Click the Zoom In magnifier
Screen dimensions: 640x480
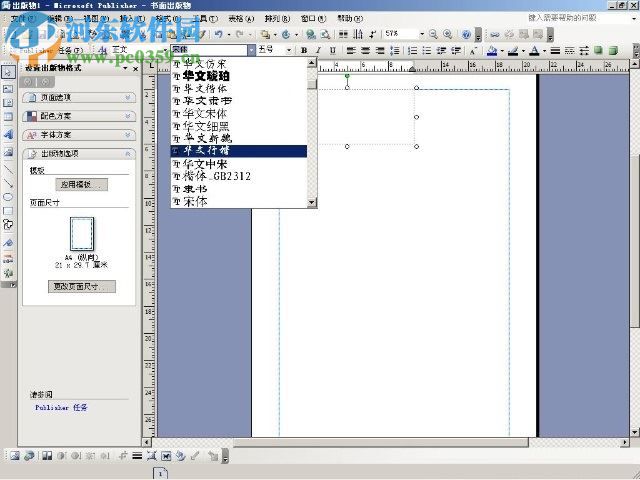click(448, 34)
